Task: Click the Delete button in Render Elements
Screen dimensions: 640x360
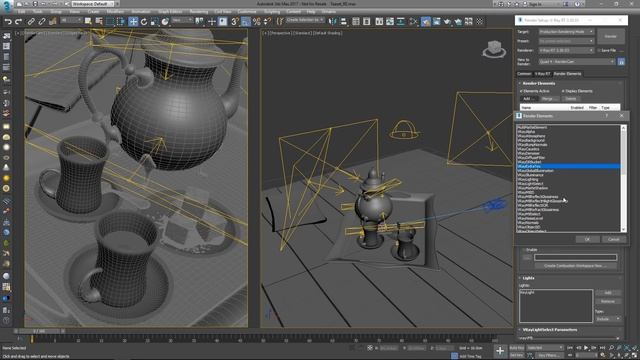Action: [571, 99]
